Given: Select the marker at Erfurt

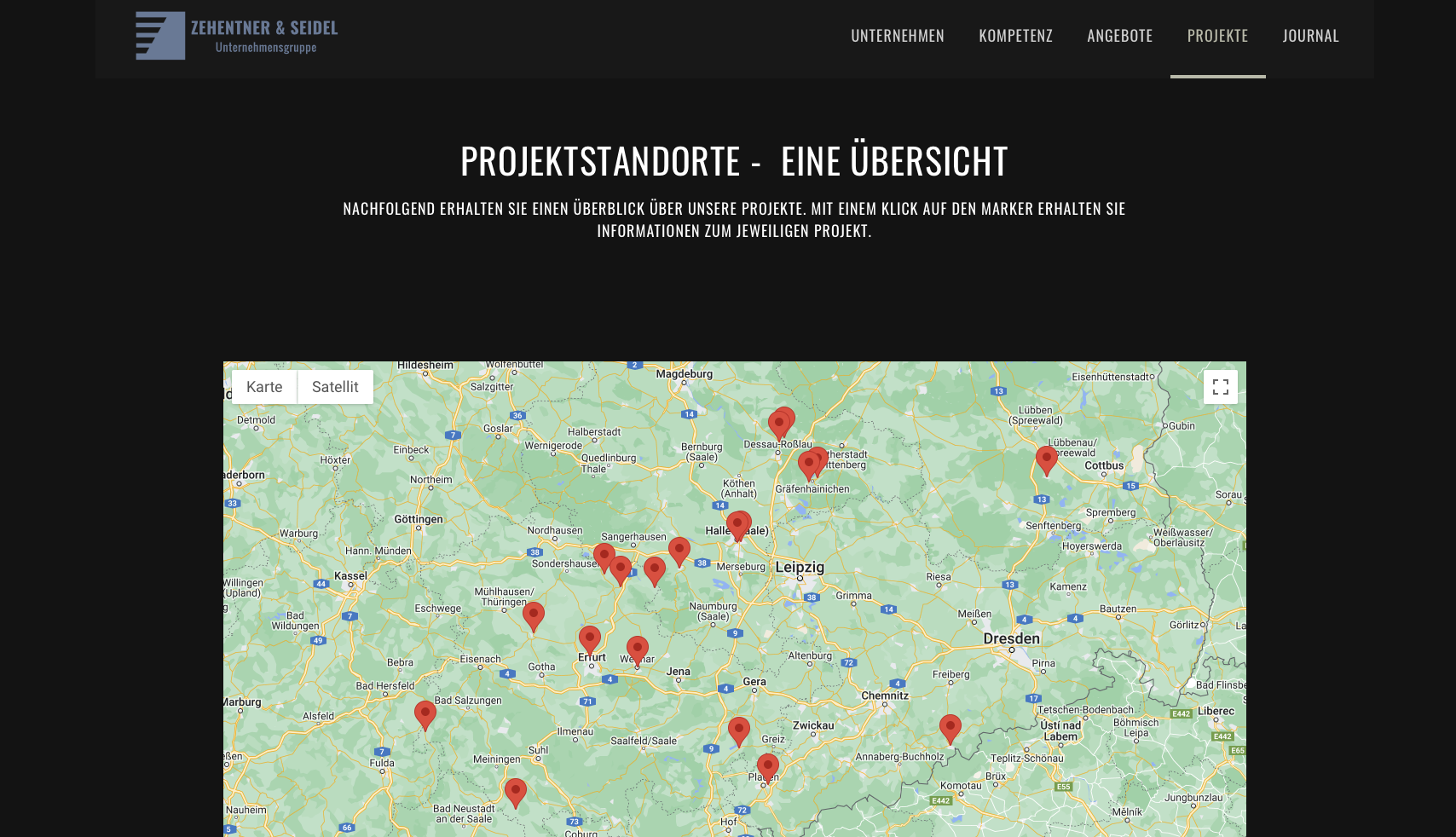Looking at the screenshot, I should (x=589, y=638).
